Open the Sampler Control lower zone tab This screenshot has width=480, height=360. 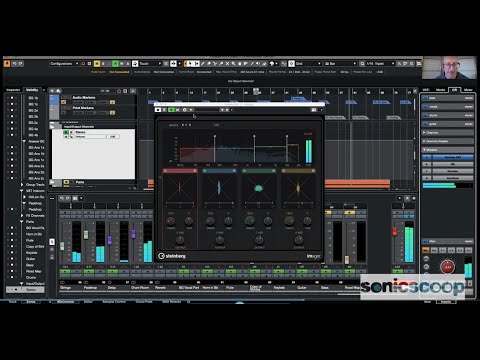coord(114,301)
